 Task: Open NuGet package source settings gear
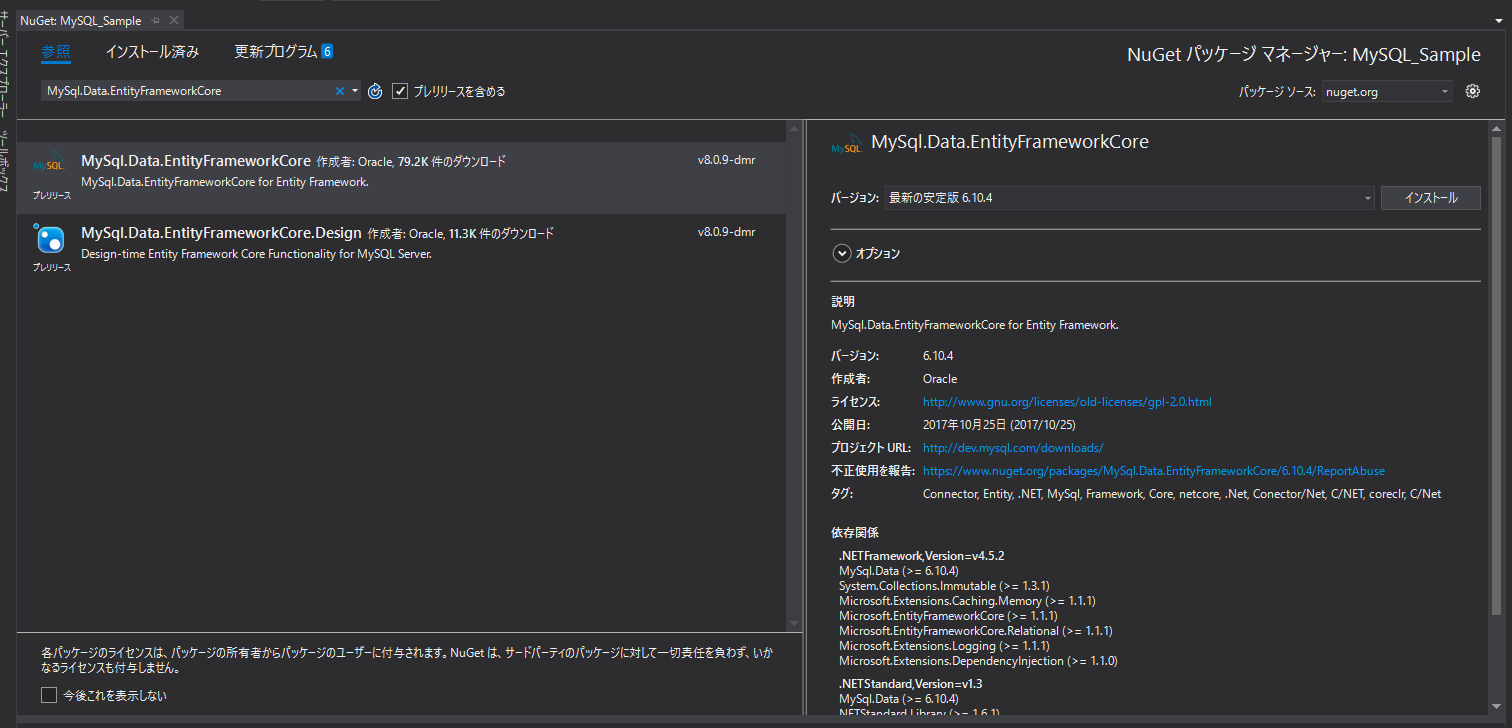(x=1472, y=90)
